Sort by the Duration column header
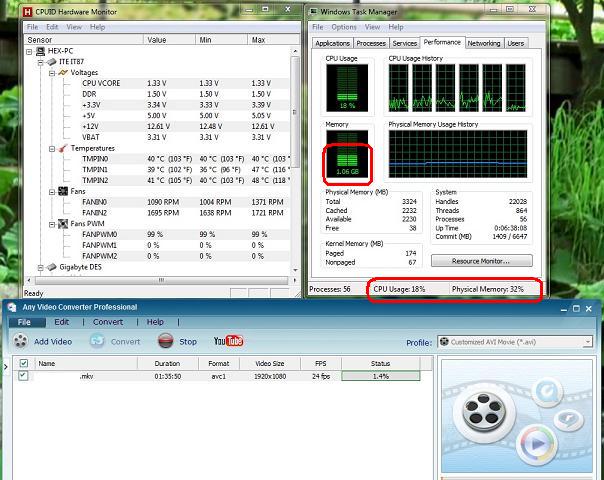Image resolution: width=604 pixels, height=480 pixels. pyautogui.click(x=168, y=363)
